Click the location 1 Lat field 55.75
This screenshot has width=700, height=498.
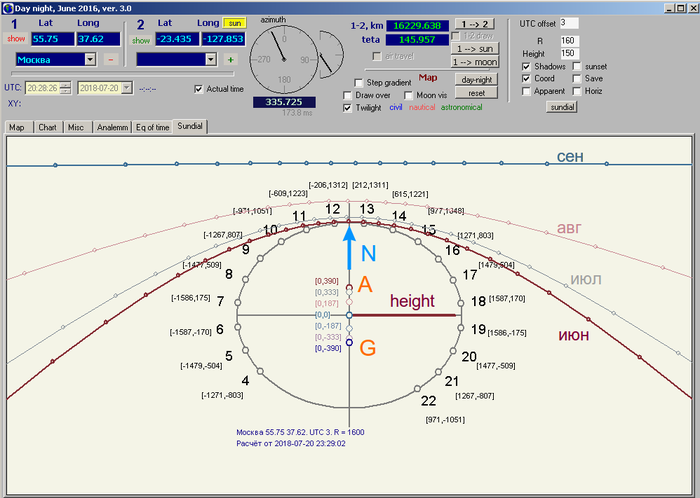[53, 39]
